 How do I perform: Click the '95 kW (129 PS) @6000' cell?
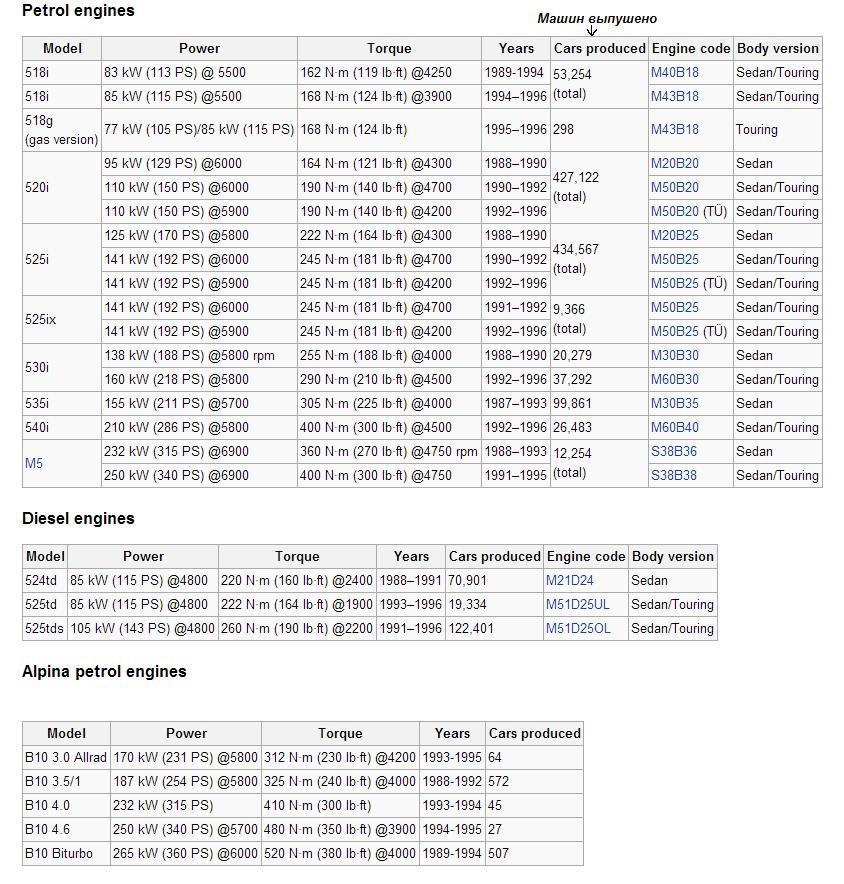click(x=199, y=163)
